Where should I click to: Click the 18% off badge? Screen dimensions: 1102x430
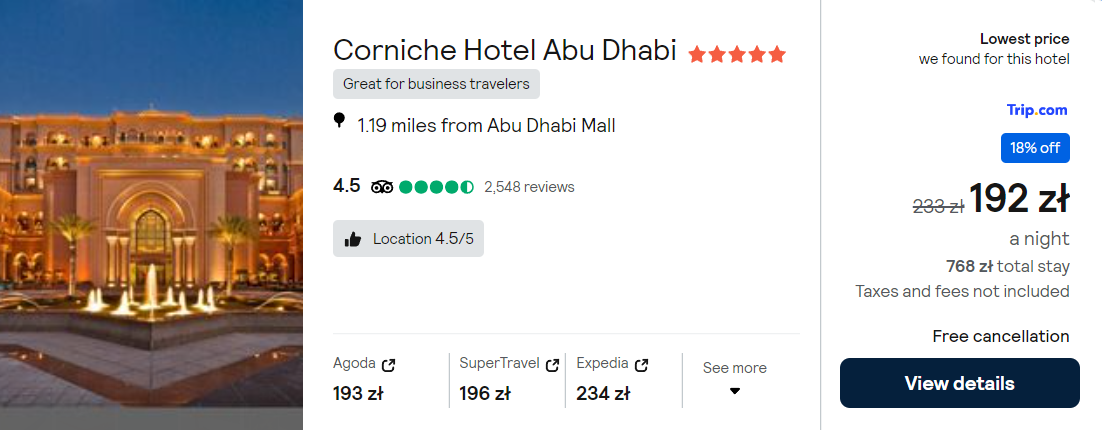click(x=1035, y=148)
